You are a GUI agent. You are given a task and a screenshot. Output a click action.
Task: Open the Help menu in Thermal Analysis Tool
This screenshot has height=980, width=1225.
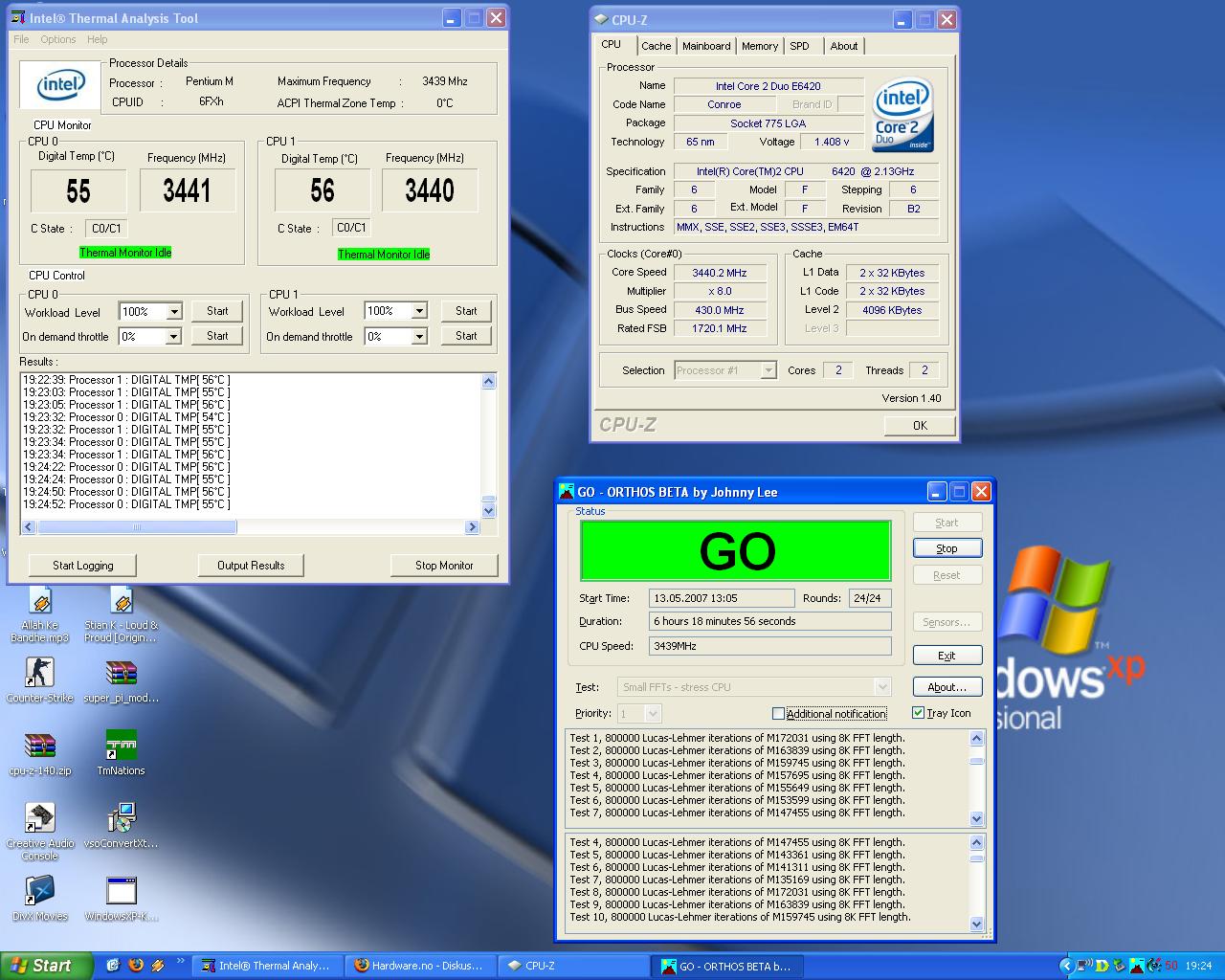pyautogui.click(x=97, y=39)
